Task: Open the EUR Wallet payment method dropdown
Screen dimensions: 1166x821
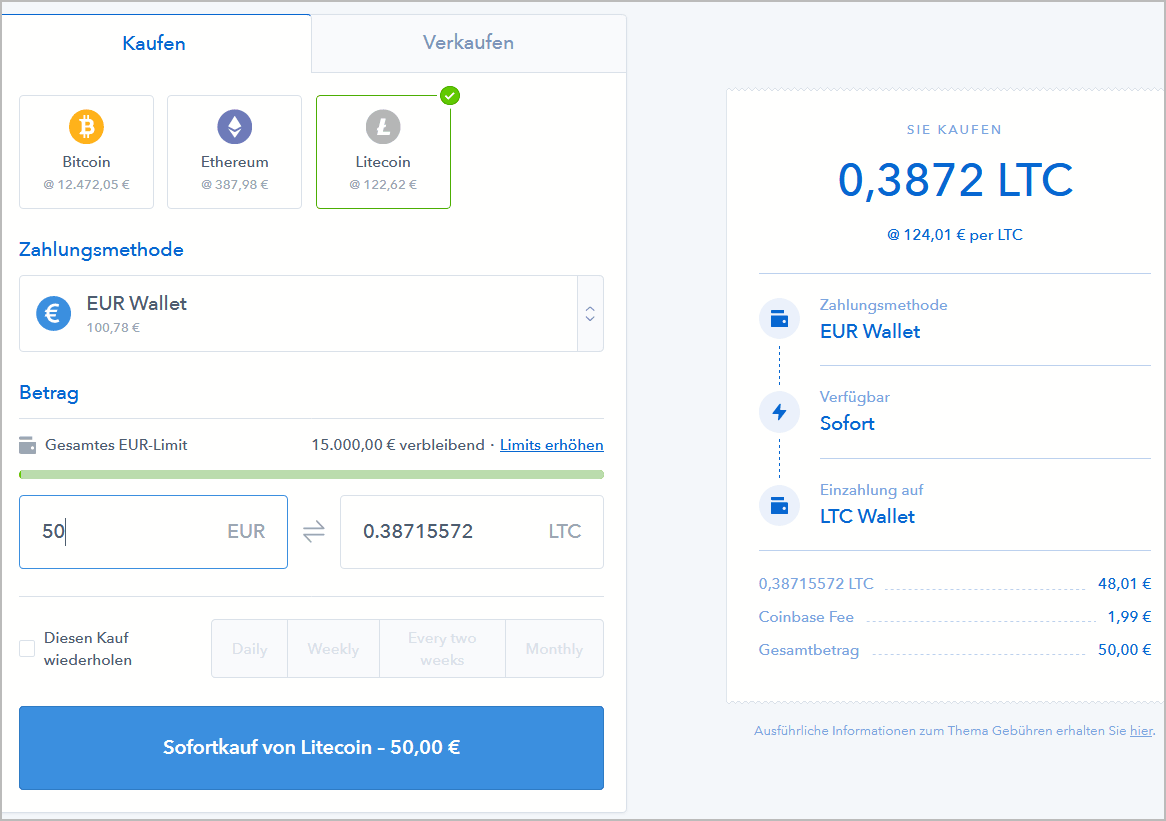Action: coord(298,314)
